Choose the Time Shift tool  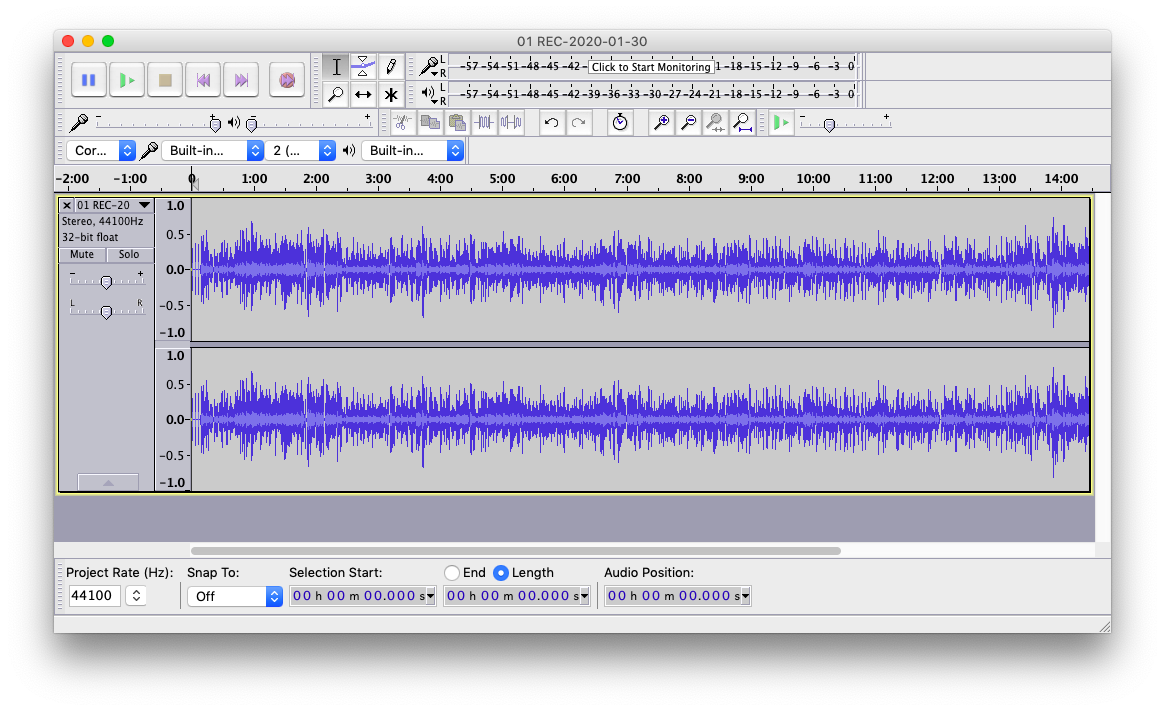pos(364,95)
